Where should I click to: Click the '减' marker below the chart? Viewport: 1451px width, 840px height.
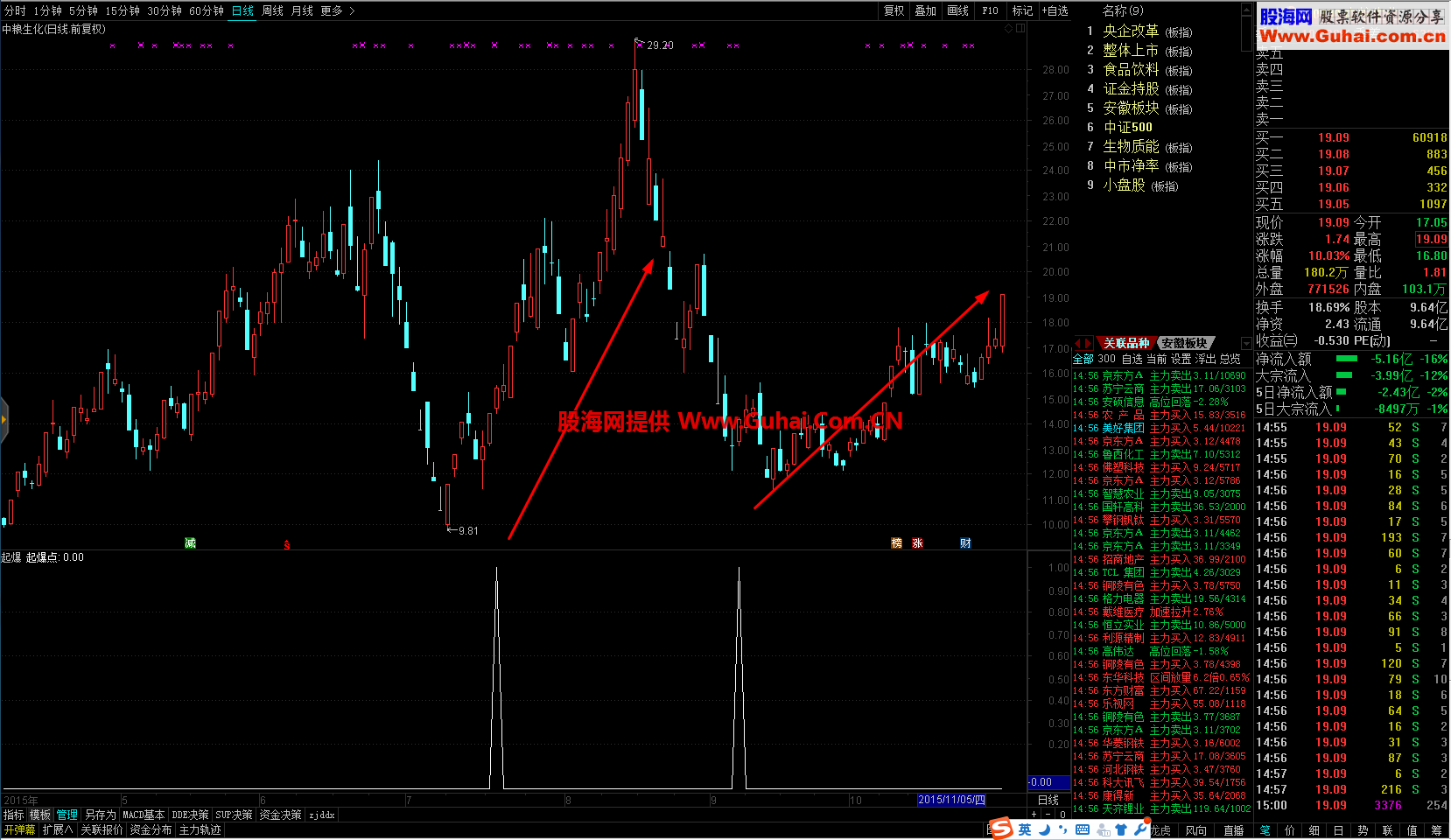pyautogui.click(x=190, y=543)
